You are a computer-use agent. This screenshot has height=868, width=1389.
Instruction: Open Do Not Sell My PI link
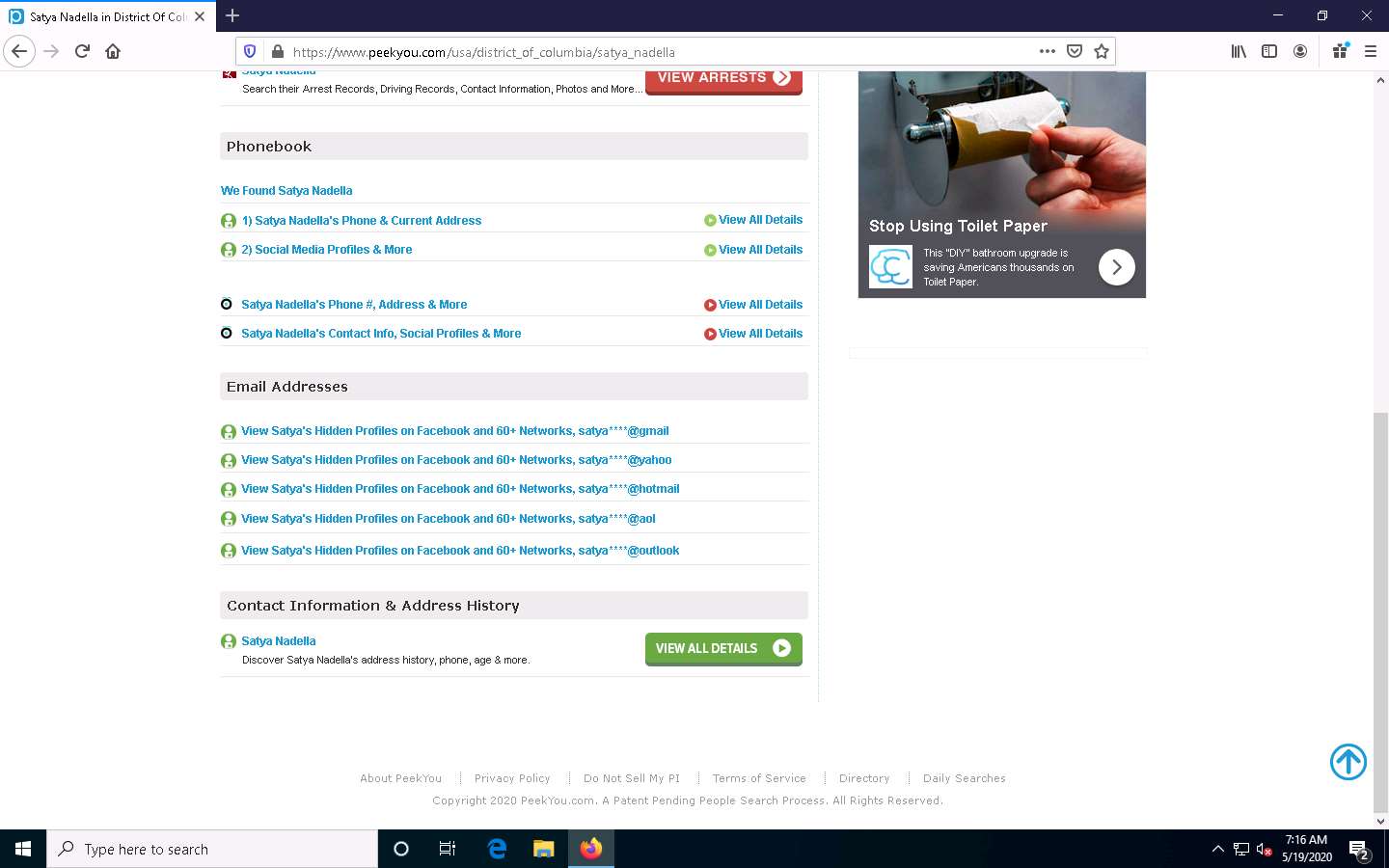point(632,778)
